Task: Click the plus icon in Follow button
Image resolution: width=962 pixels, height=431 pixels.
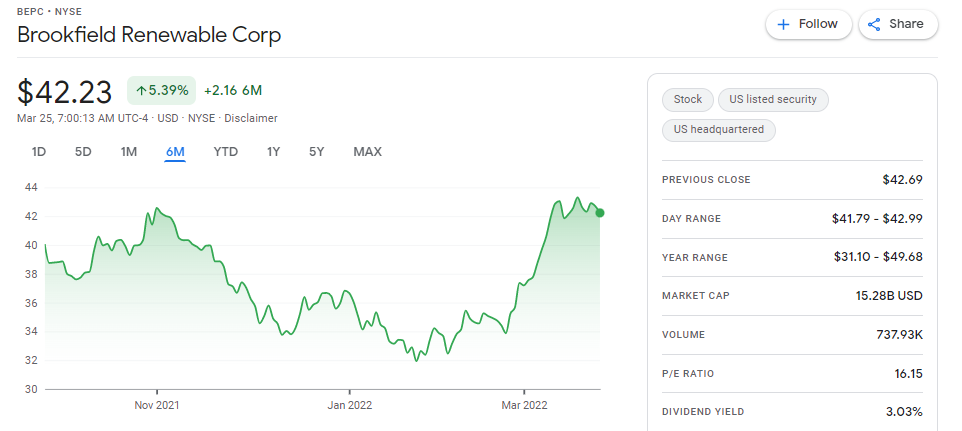Action: click(783, 25)
